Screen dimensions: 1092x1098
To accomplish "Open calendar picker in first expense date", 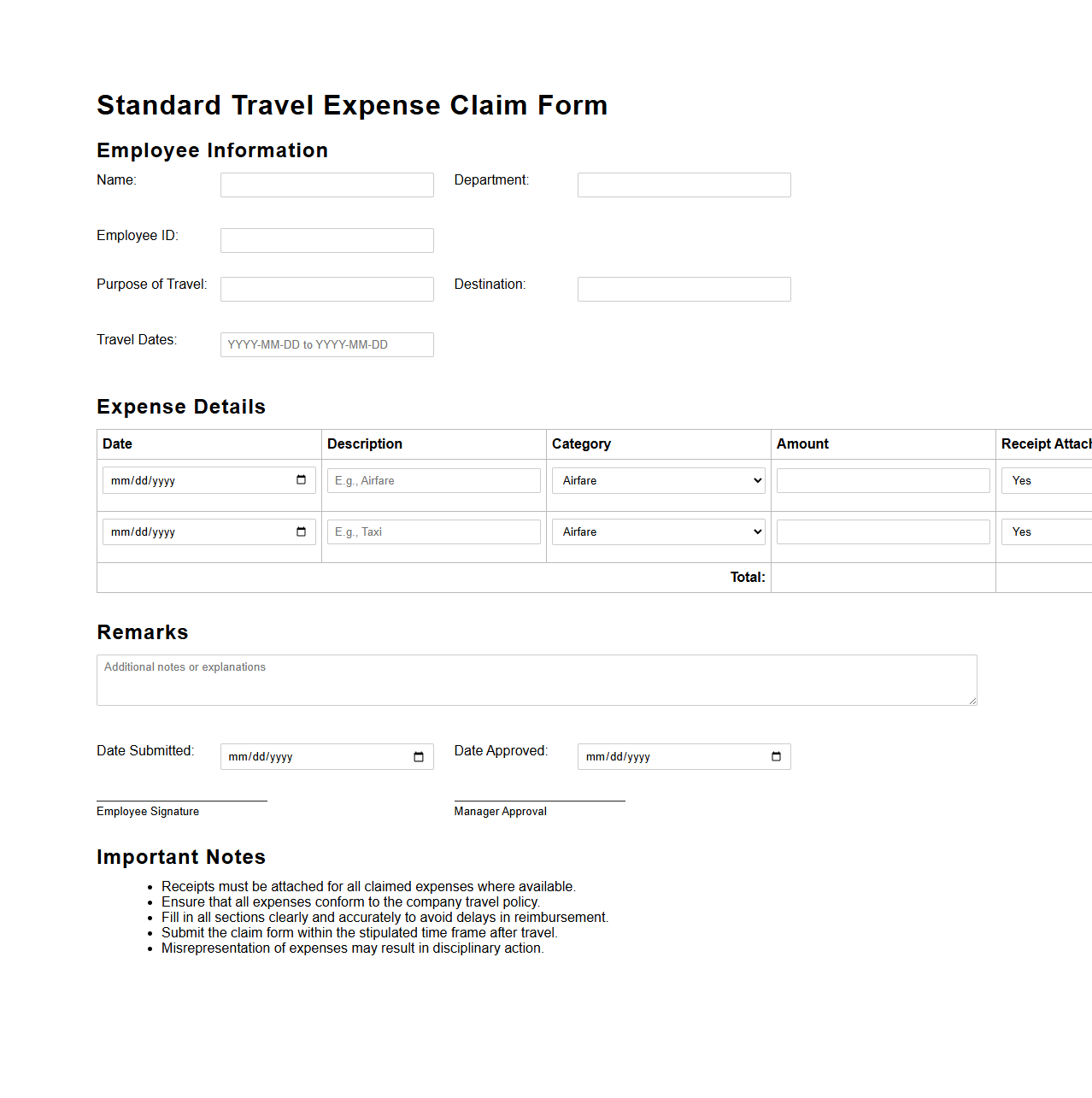I will pyautogui.click(x=301, y=480).
